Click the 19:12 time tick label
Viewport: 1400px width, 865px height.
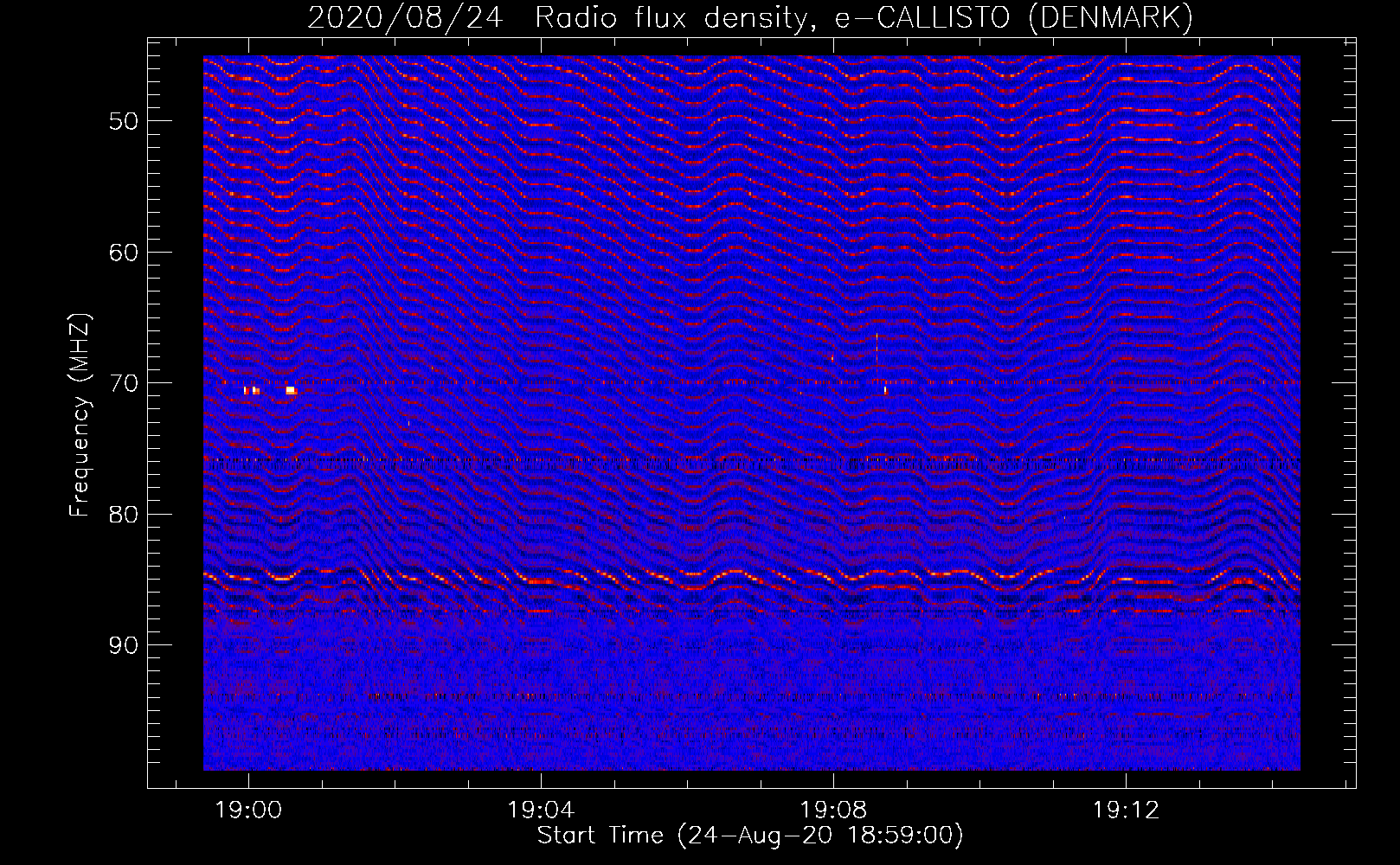pyautogui.click(x=1126, y=811)
